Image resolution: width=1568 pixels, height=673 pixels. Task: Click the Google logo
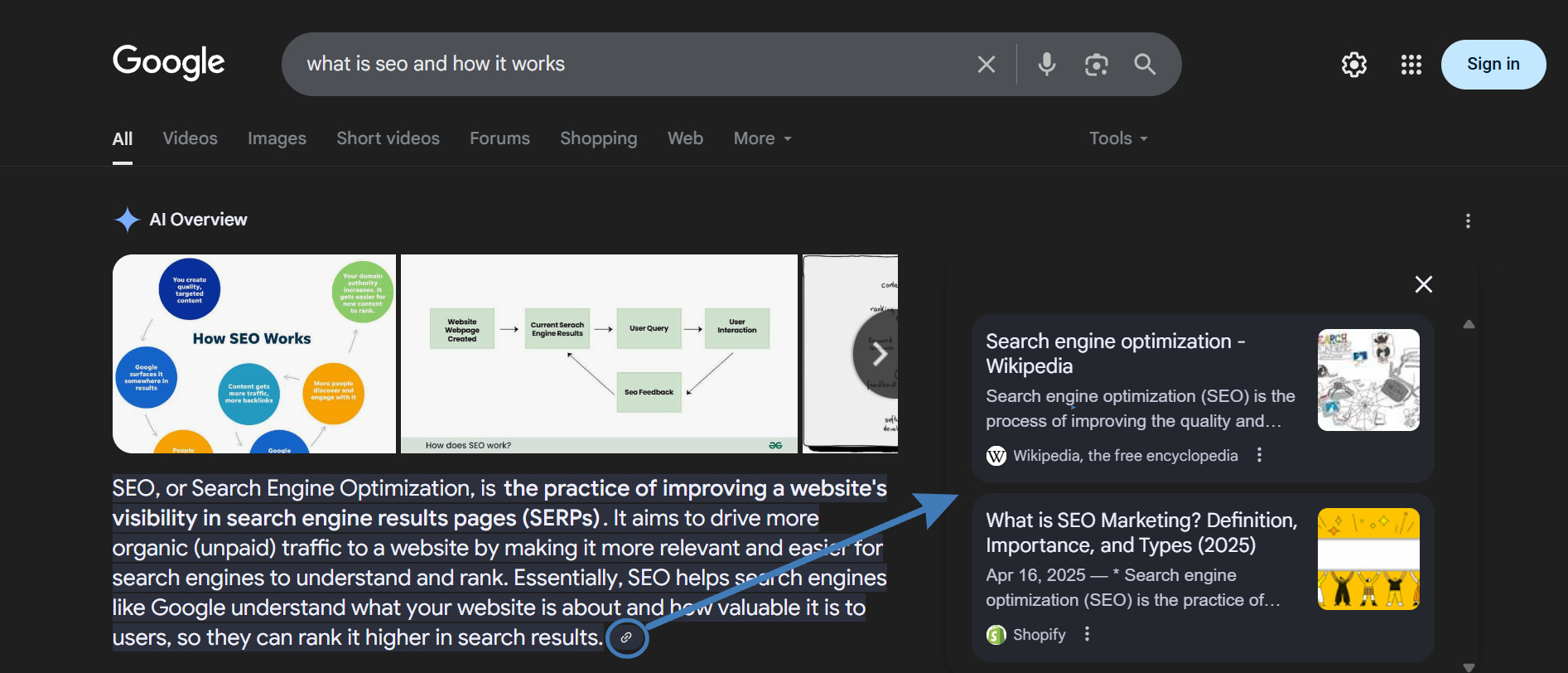168,62
